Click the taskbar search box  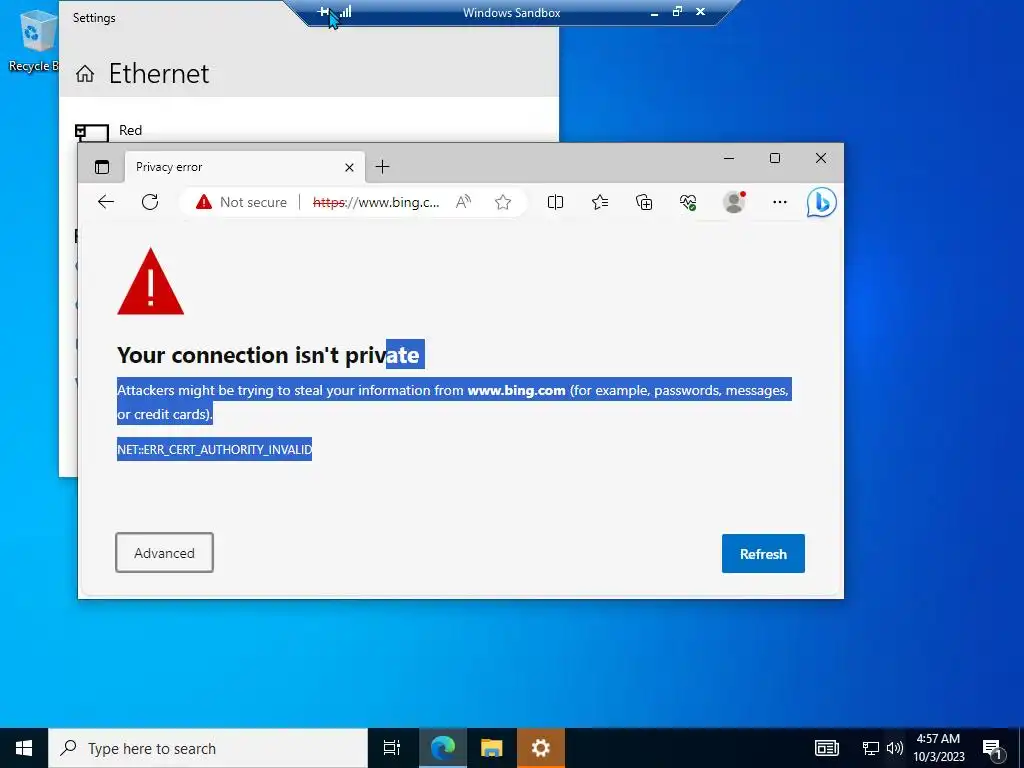[208, 748]
